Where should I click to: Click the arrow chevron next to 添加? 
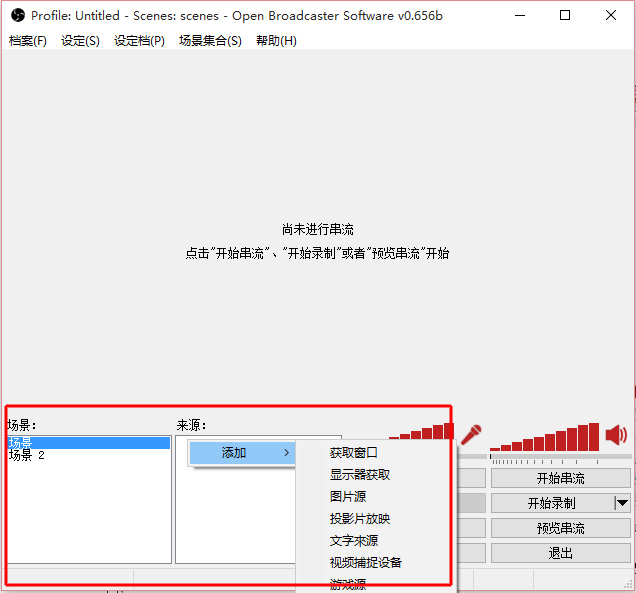coord(286,453)
